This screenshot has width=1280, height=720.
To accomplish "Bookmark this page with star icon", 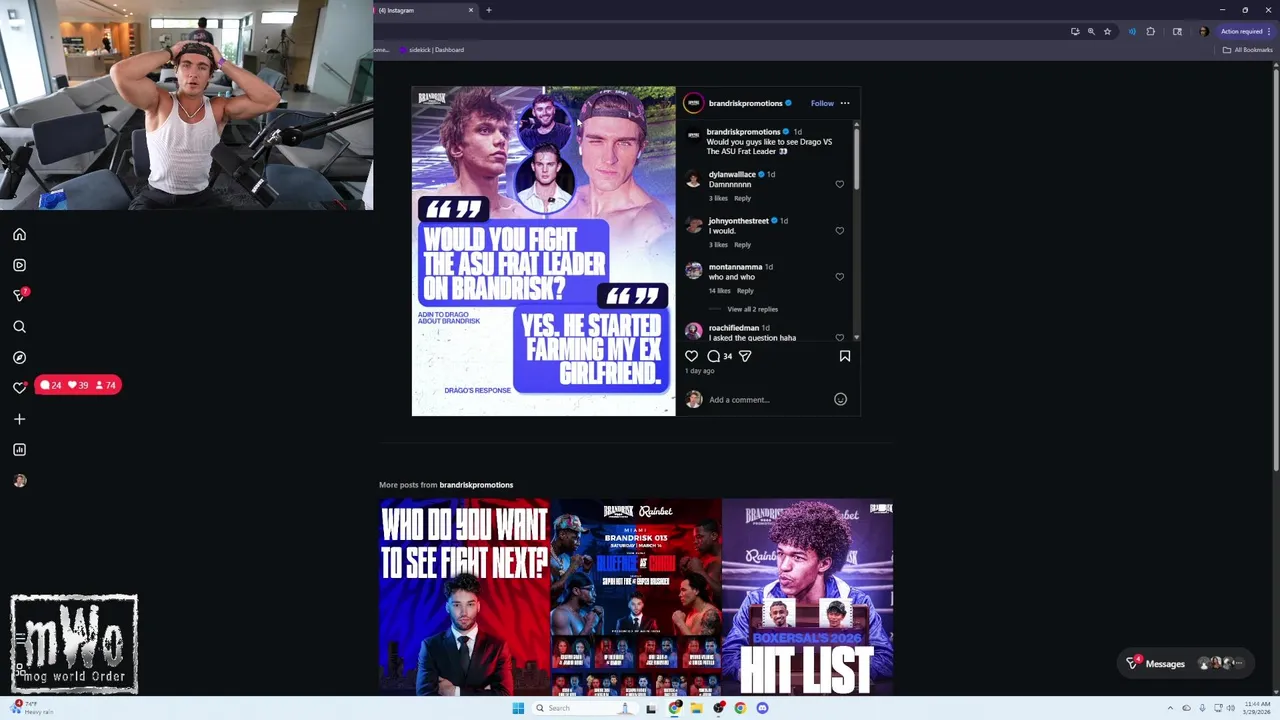I will (1107, 31).
